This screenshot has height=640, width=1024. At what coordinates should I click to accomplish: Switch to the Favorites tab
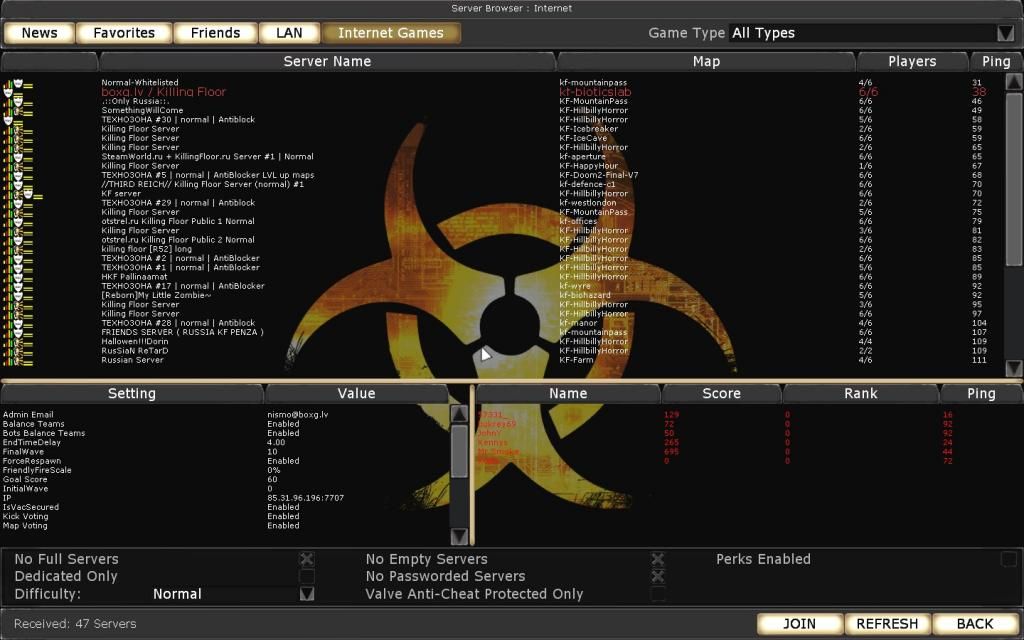[x=124, y=33]
